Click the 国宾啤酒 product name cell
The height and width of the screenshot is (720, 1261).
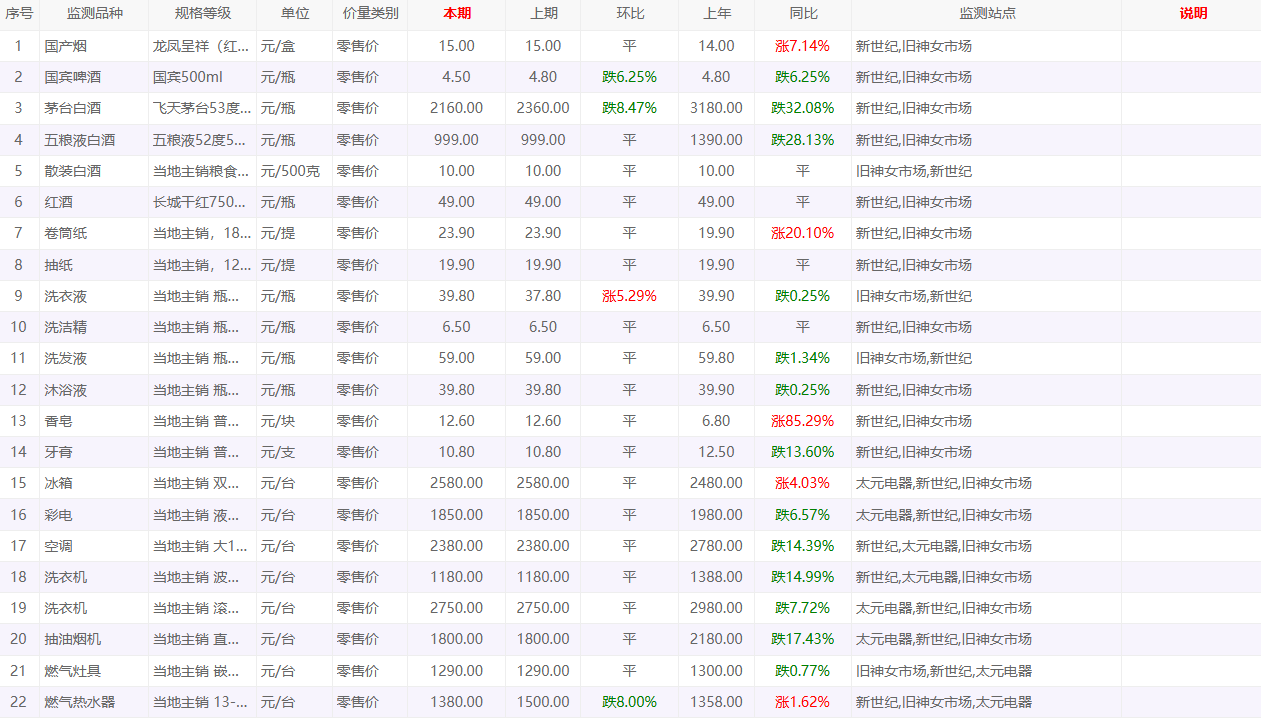pyautogui.click(x=73, y=77)
